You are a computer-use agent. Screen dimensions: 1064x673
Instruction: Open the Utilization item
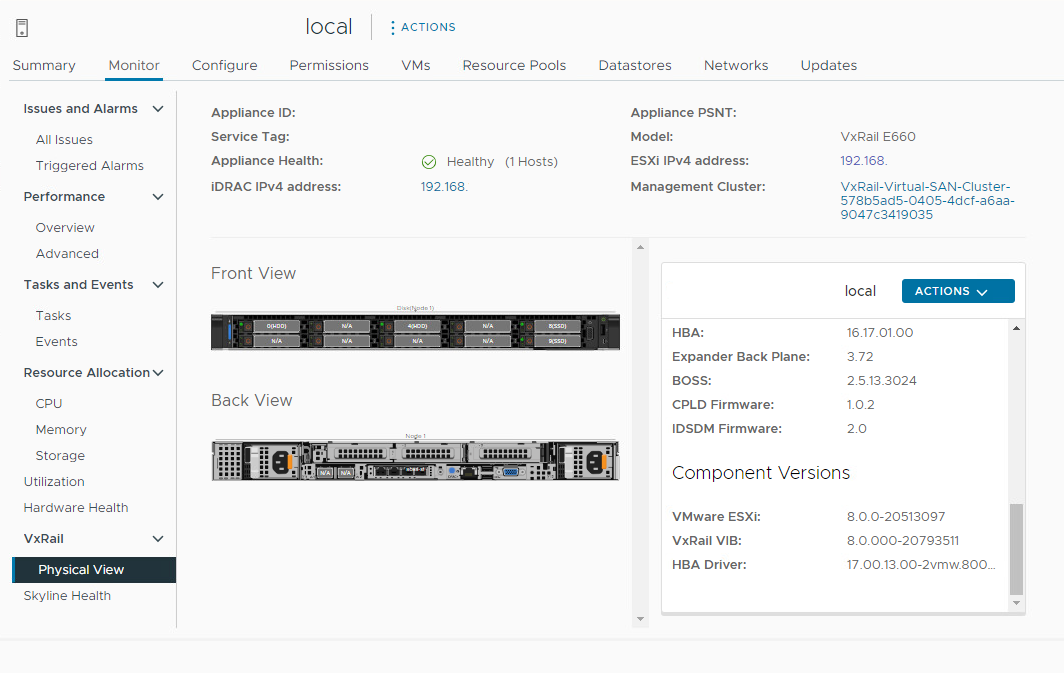tap(54, 482)
